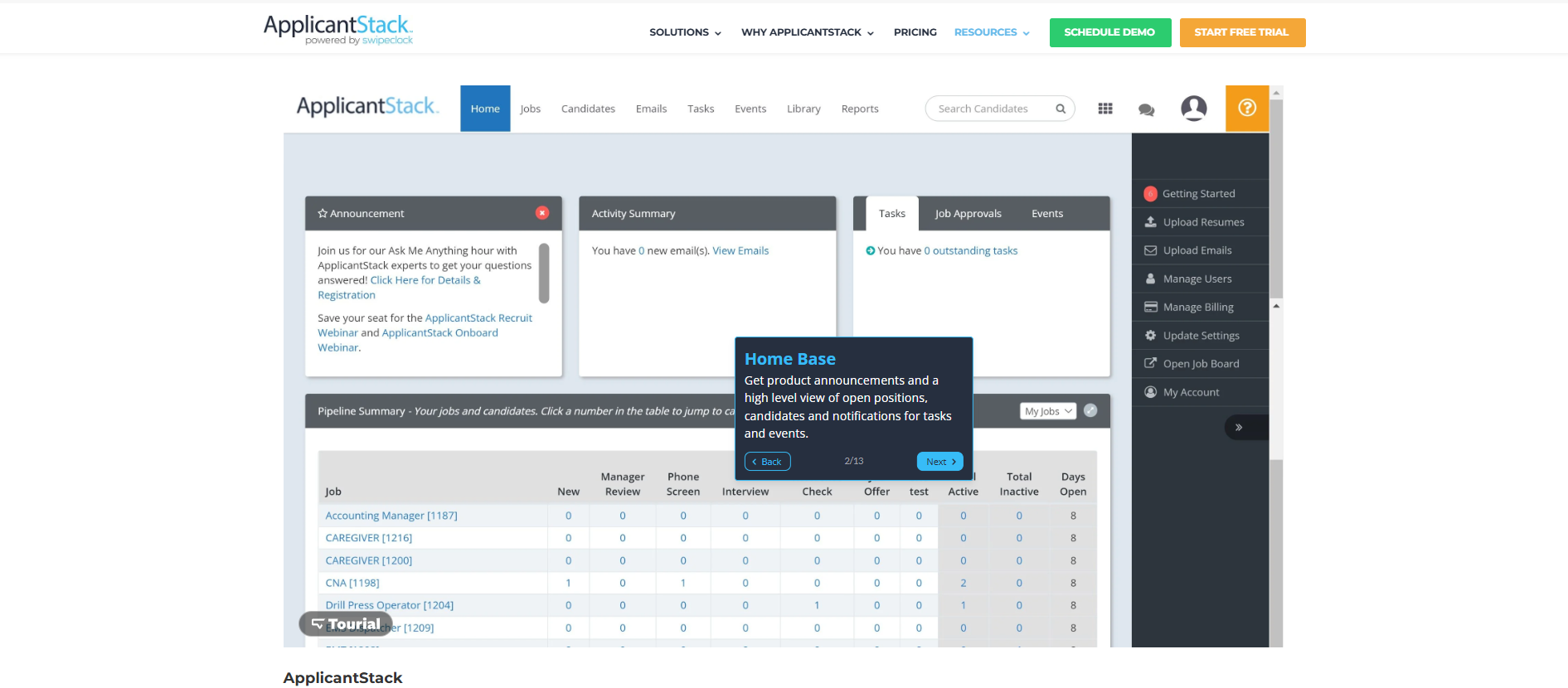This screenshot has height=688, width=1568.
Task: Click the Upload Emails envelope icon
Action: (1151, 250)
